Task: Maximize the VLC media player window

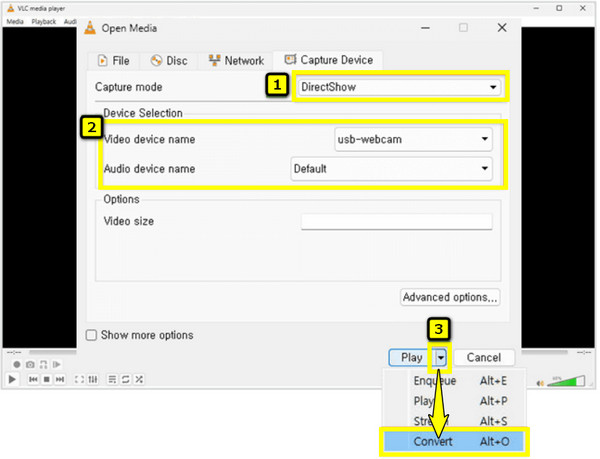Action: [559, 8]
